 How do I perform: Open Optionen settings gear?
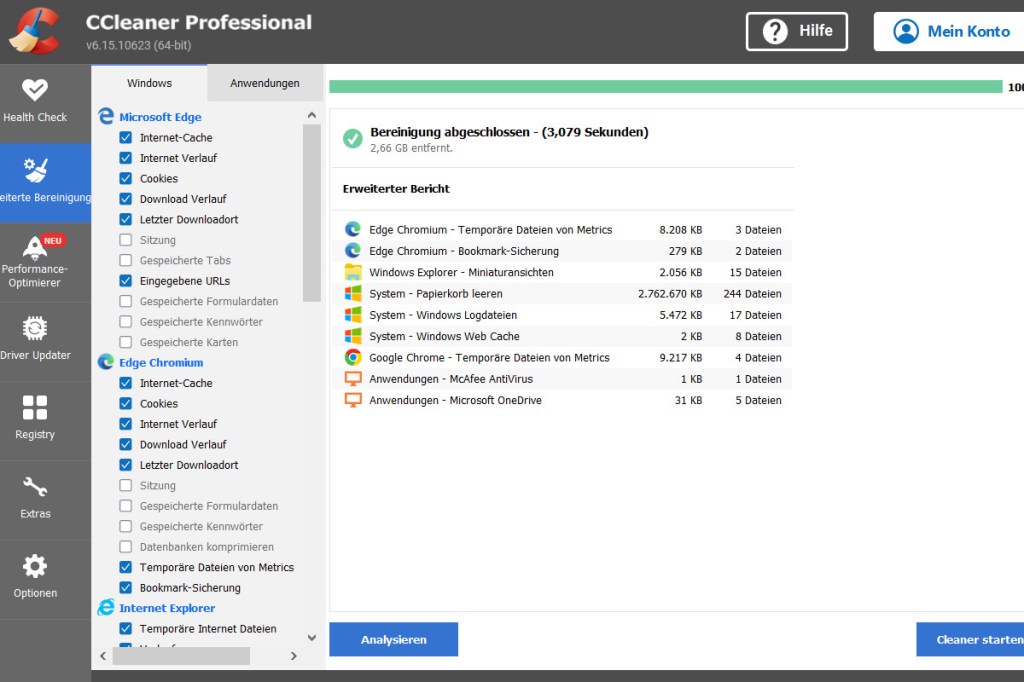coord(35,566)
